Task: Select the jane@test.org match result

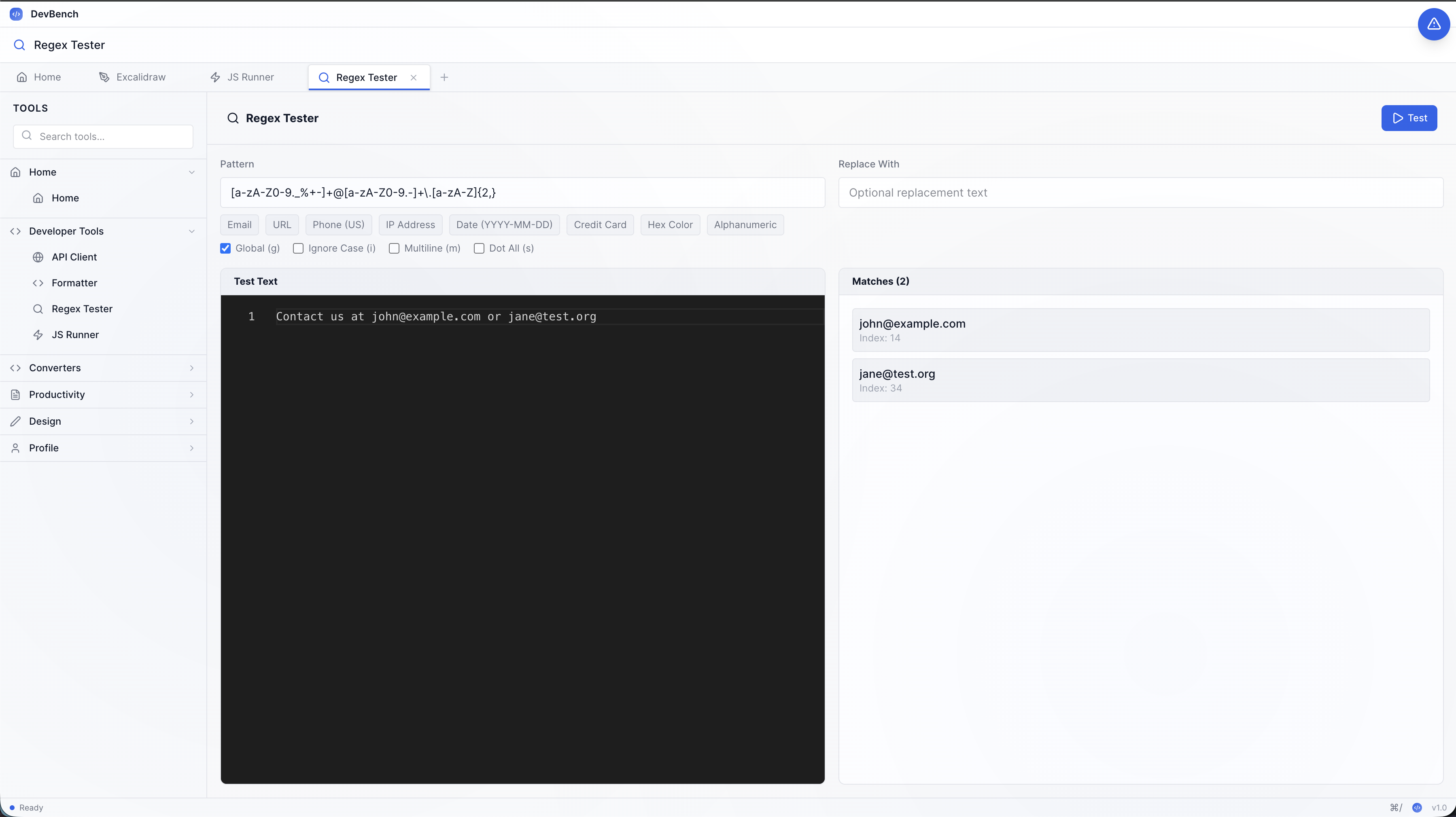Action: pos(1140,380)
